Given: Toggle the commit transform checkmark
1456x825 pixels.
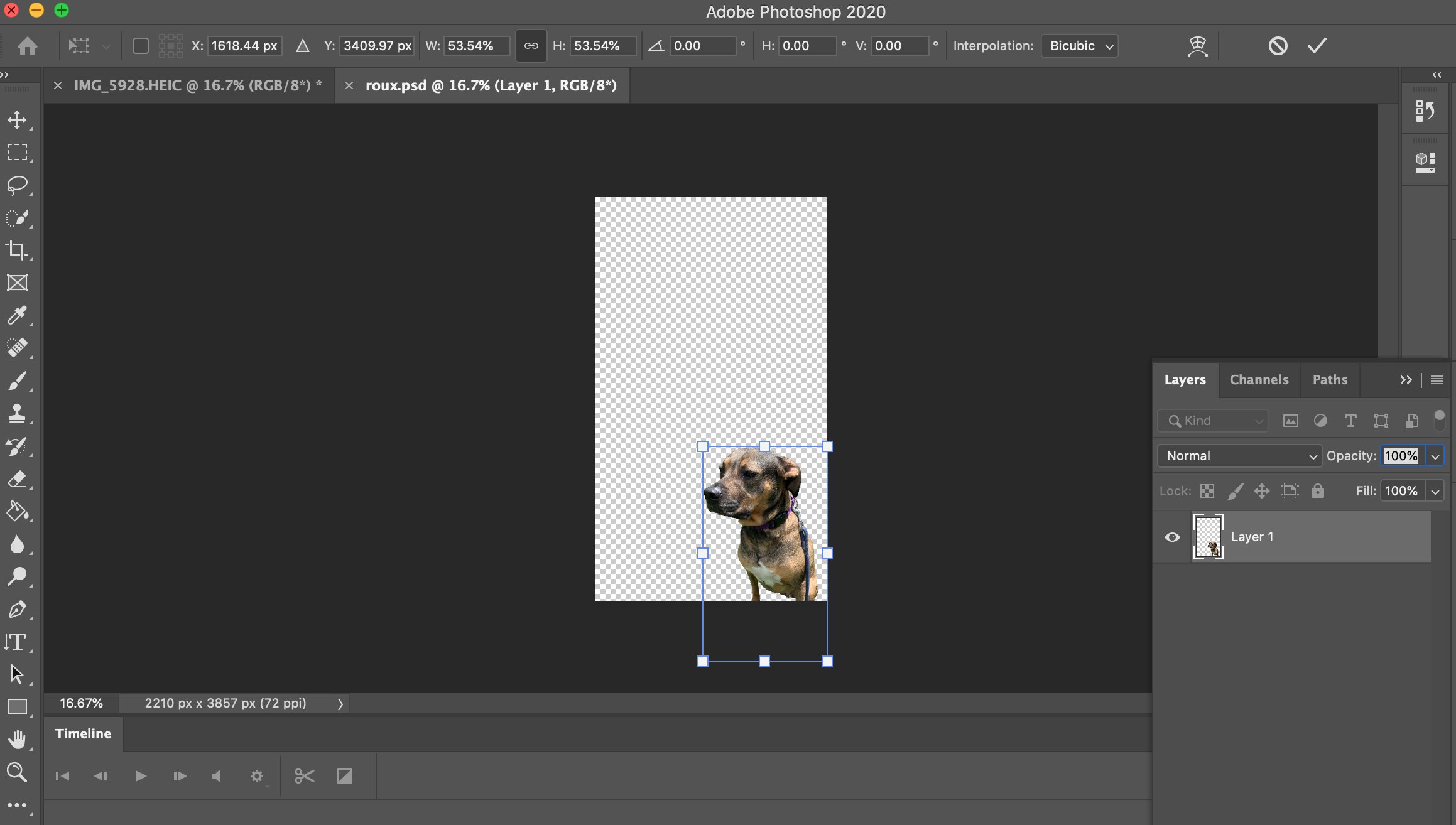Looking at the screenshot, I should coord(1318,45).
